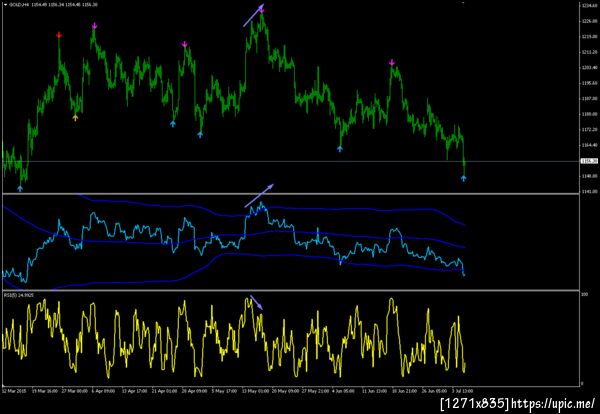Select the red sell signal arrow
The height and width of the screenshot is (414, 600).
[x=59, y=35]
